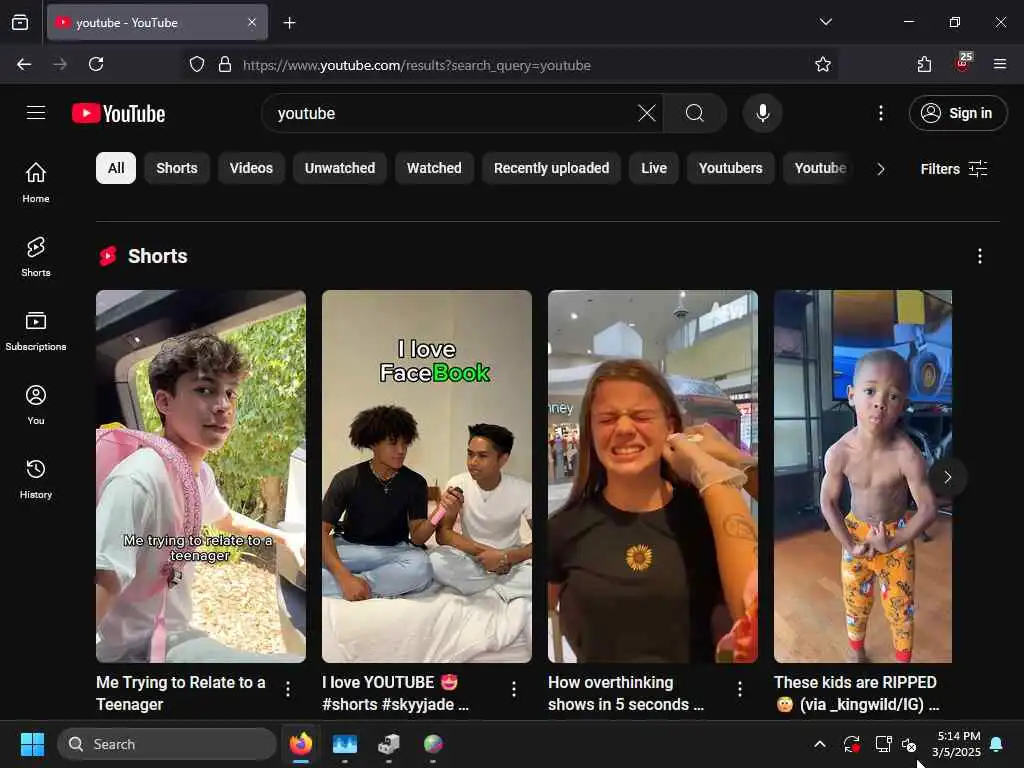This screenshot has height=768, width=1024.
Task: Open History in sidebar
Action: click(36, 479)
